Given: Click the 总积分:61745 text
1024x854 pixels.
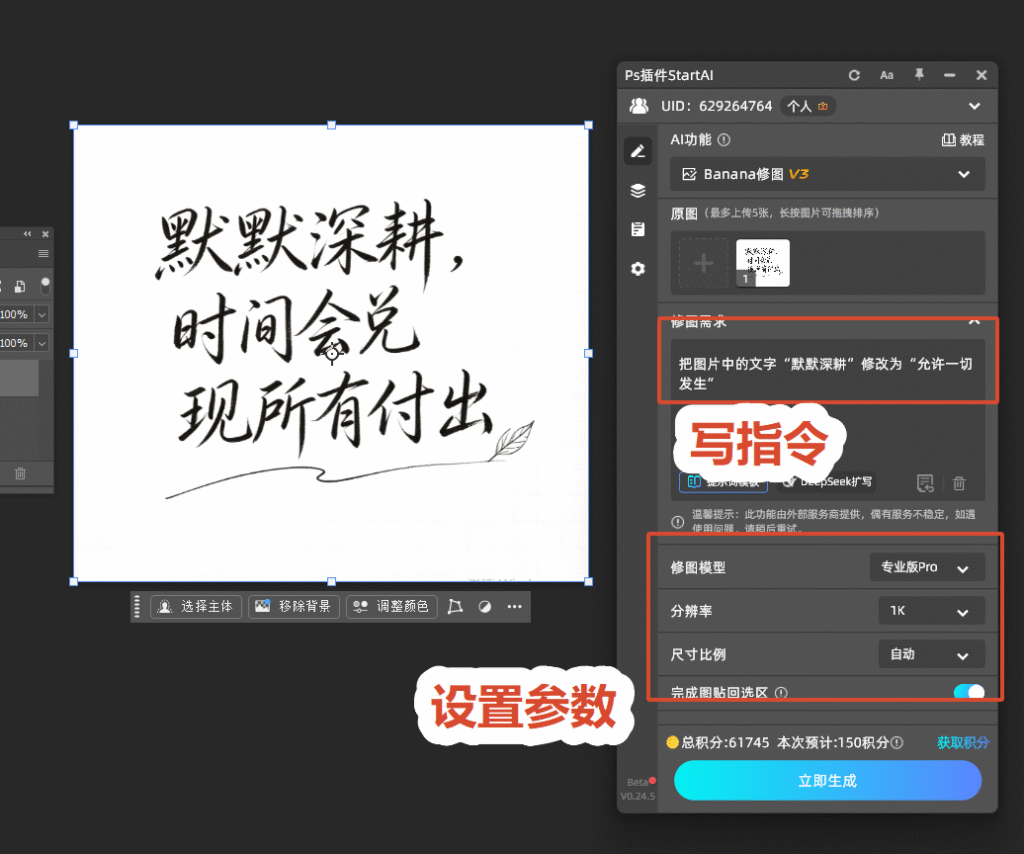Looking at the screenshot, I should (x=725, y=742).
